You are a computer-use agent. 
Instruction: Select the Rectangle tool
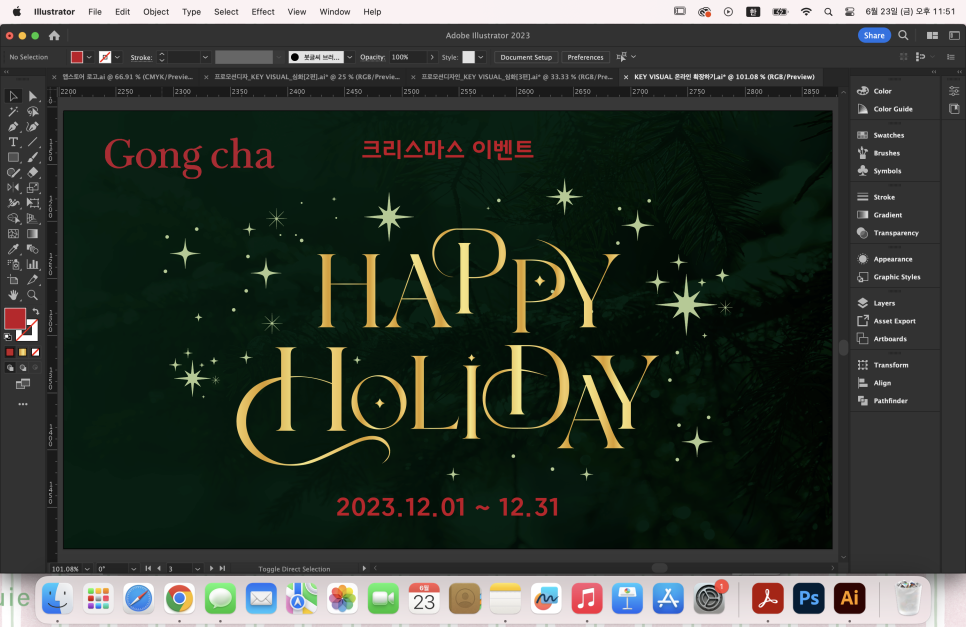tap(13, 158)
